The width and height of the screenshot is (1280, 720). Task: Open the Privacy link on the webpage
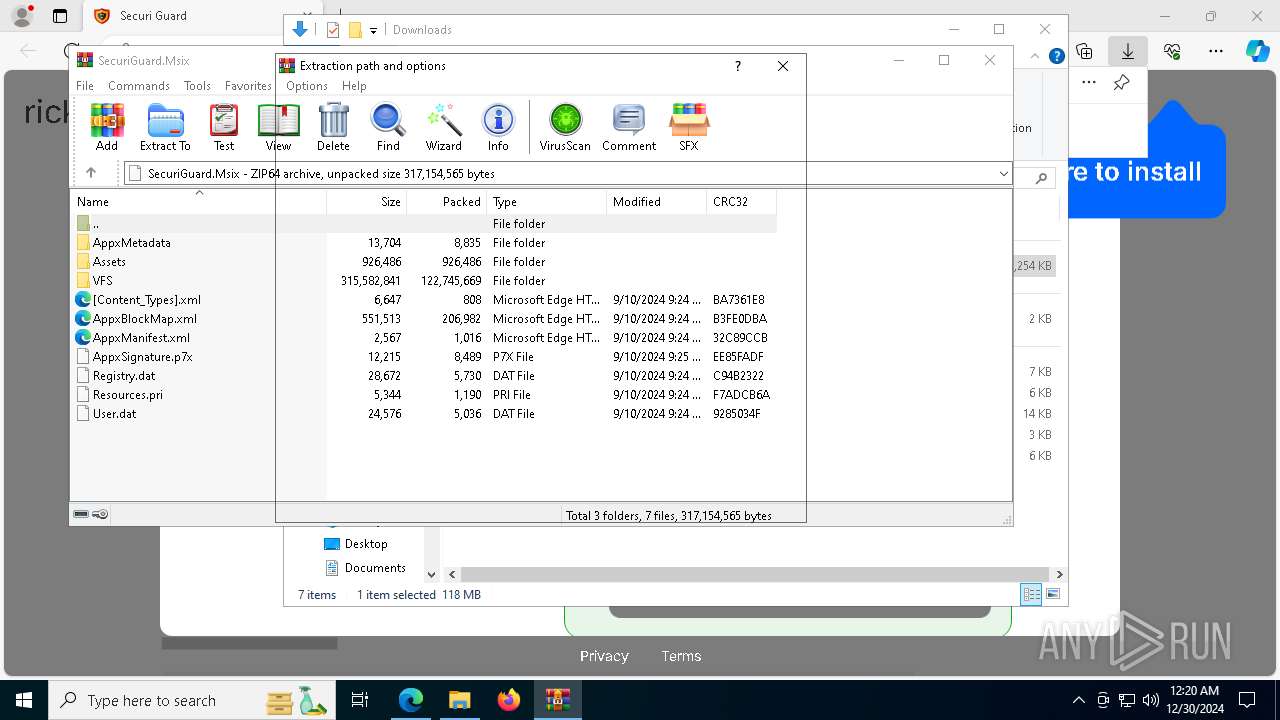(604, 656)
